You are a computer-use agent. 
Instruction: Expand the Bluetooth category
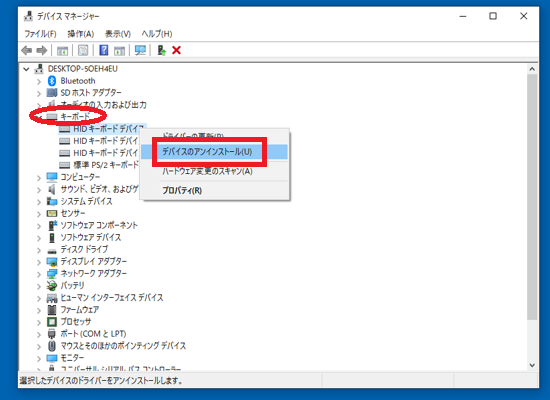pos(39,81)
